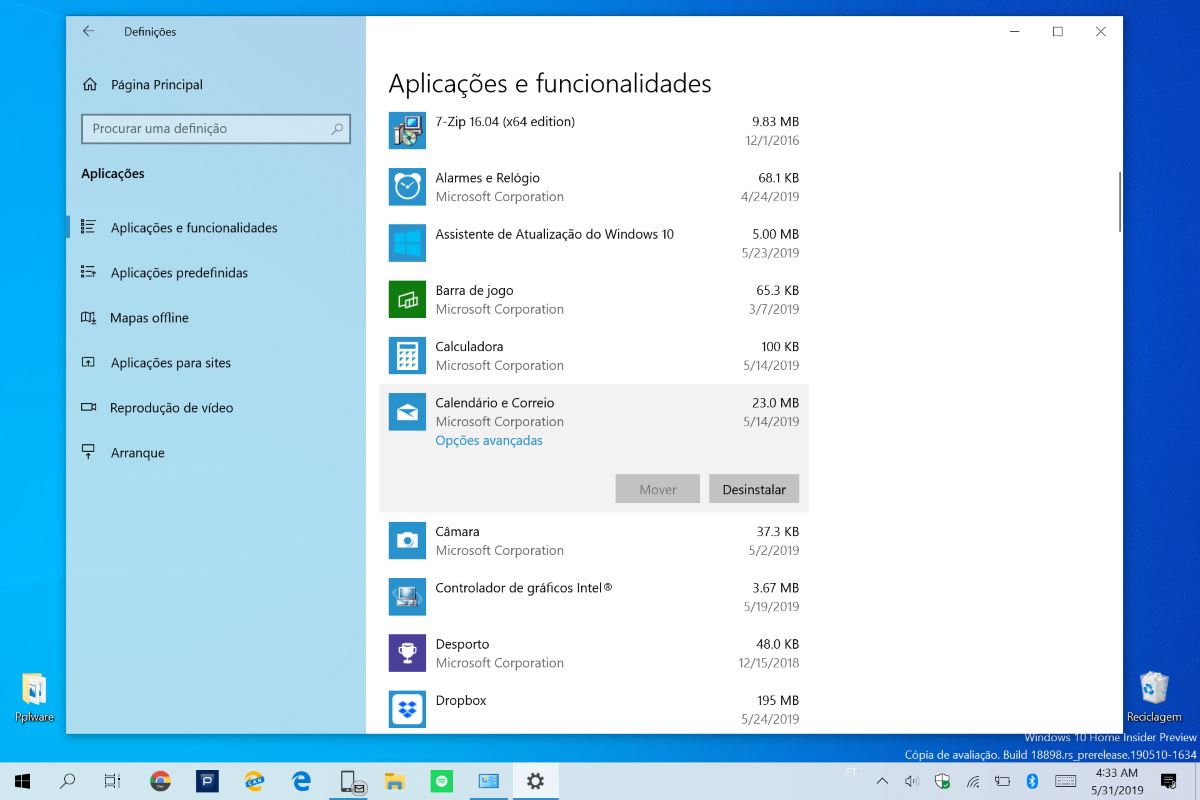Open File Explorer from taskbar

click(394, 781)
